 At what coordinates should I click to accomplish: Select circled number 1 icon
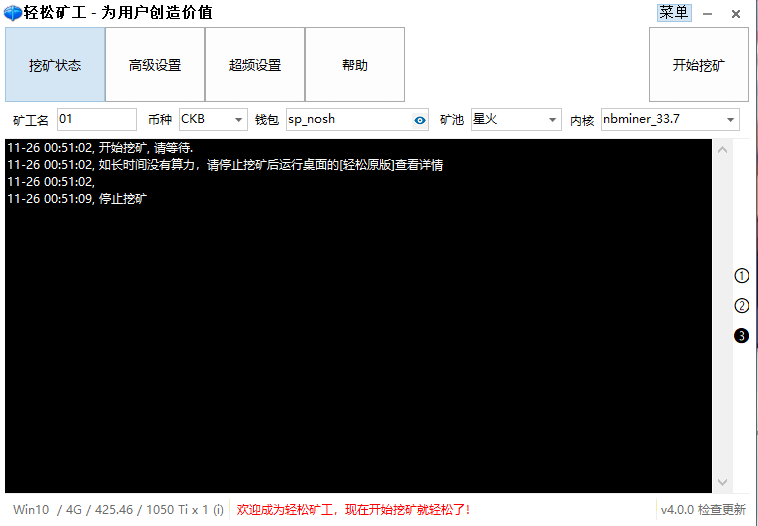tap(741, 276)
